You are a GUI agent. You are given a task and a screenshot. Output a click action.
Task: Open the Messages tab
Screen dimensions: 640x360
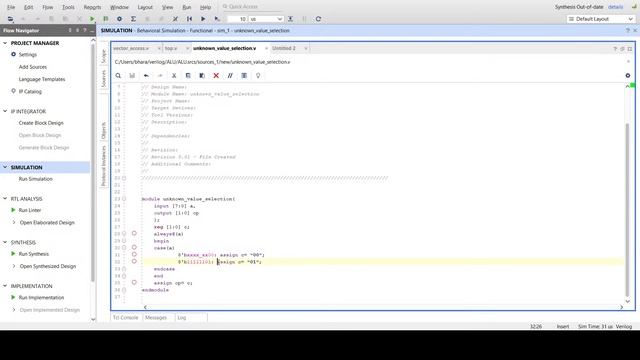click(x=156, y=318)
